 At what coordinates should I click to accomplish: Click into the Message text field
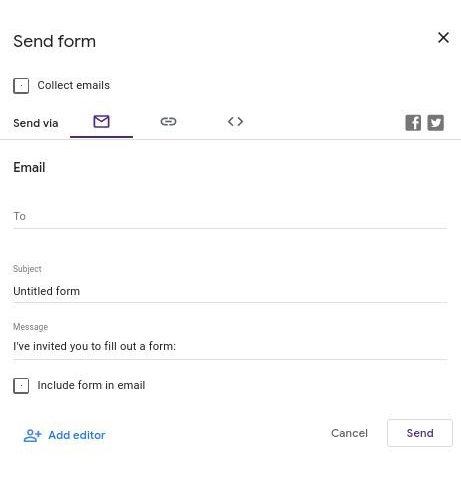pyautogui.click(x=230, y=347)
